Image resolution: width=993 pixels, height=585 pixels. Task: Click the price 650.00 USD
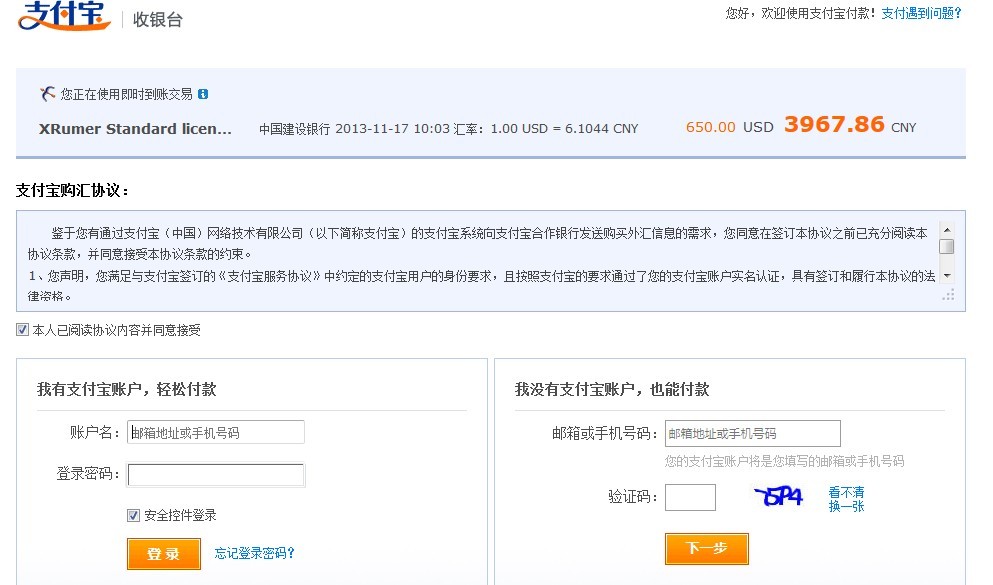click(x=730, y=127)
